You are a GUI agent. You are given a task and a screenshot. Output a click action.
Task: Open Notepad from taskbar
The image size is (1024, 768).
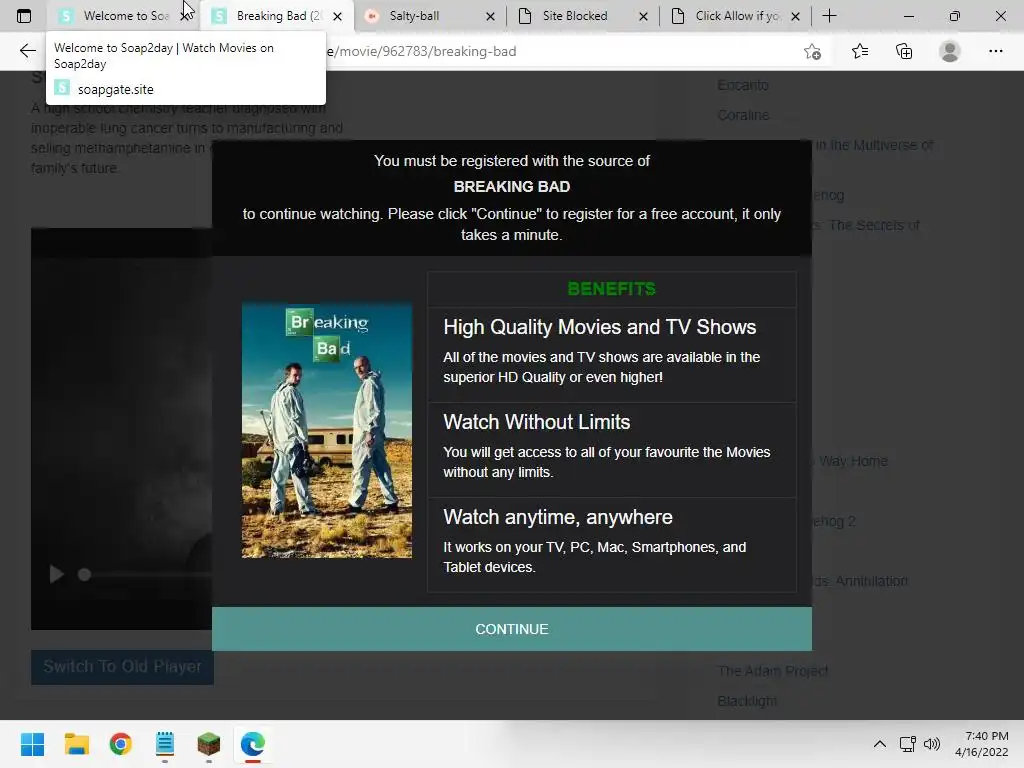165,744
